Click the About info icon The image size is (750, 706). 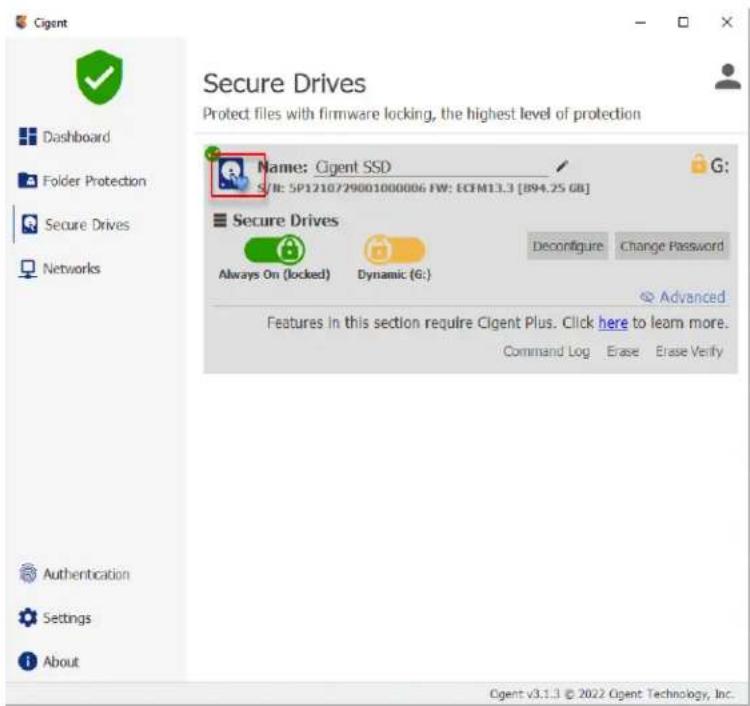27,662
